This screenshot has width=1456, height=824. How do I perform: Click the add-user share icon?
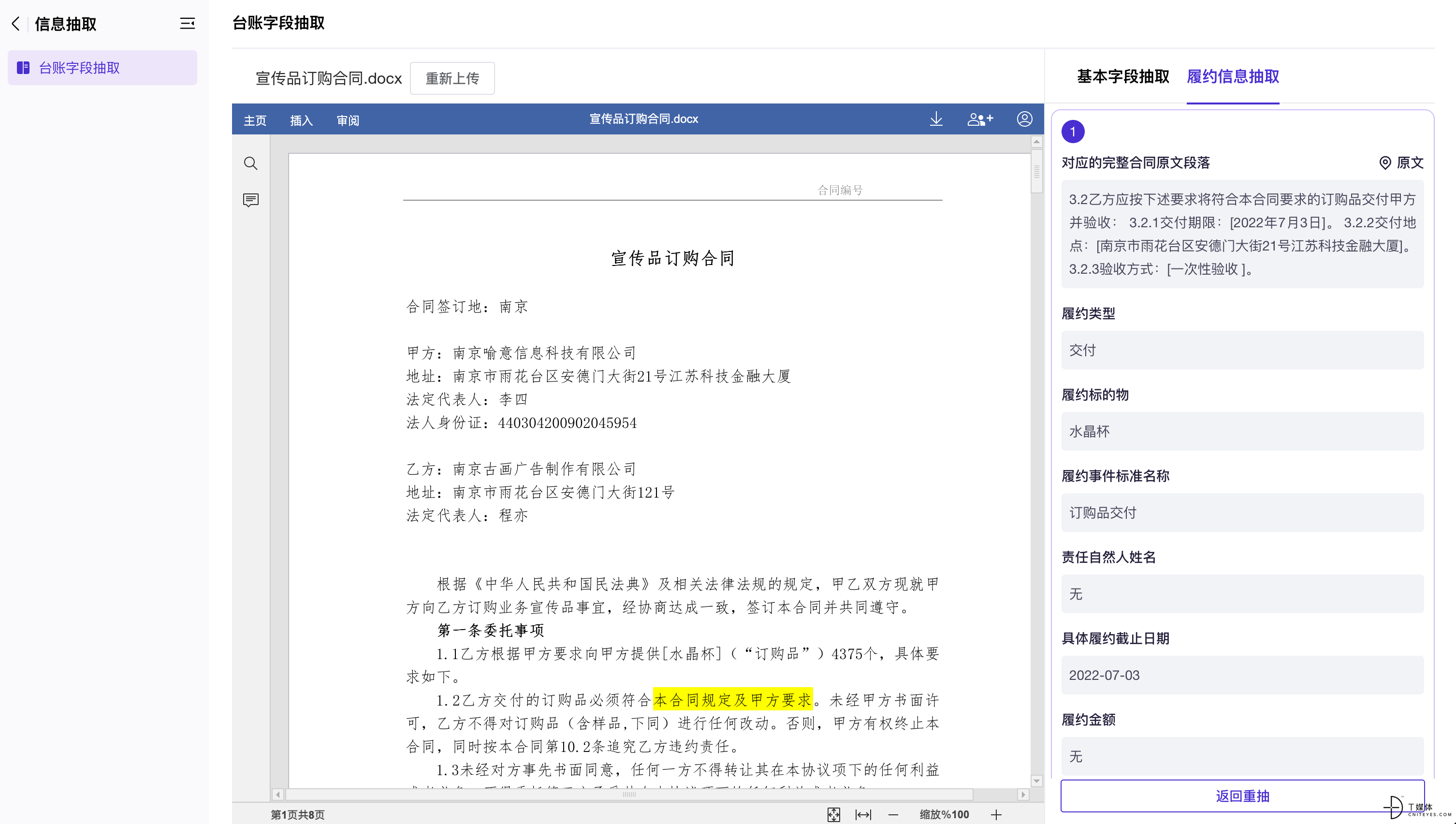click(980, 119)
